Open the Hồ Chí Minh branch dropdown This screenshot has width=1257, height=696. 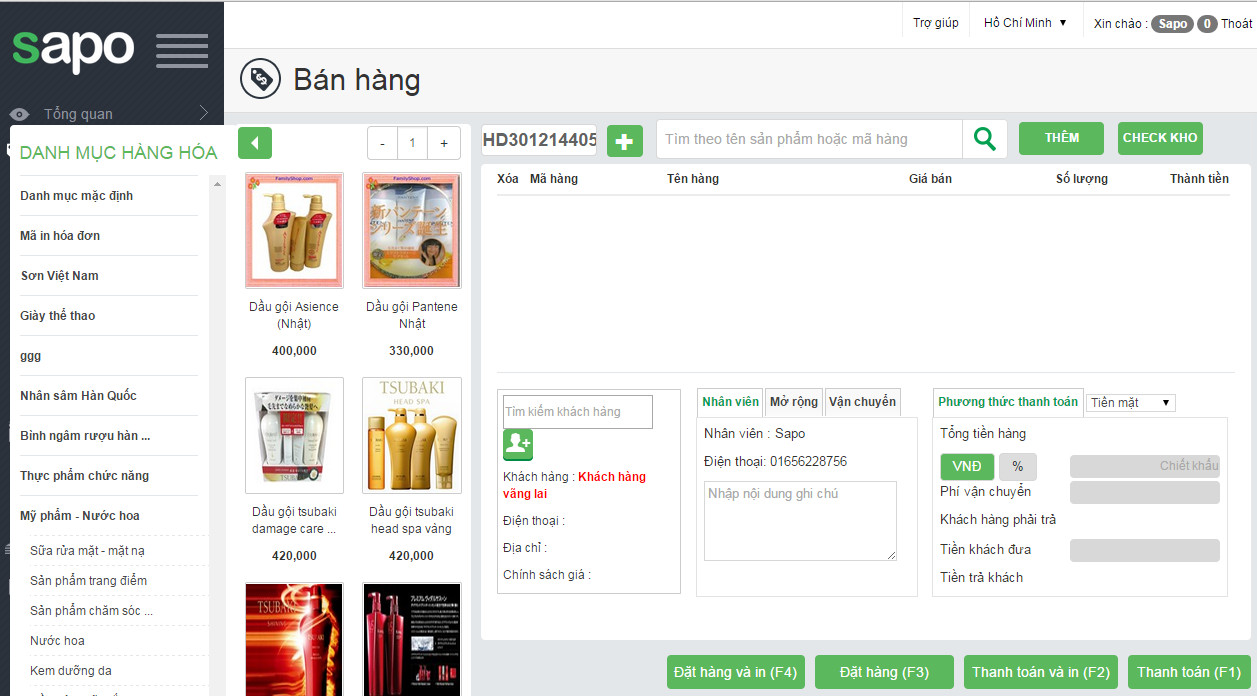click(1025, 23)
